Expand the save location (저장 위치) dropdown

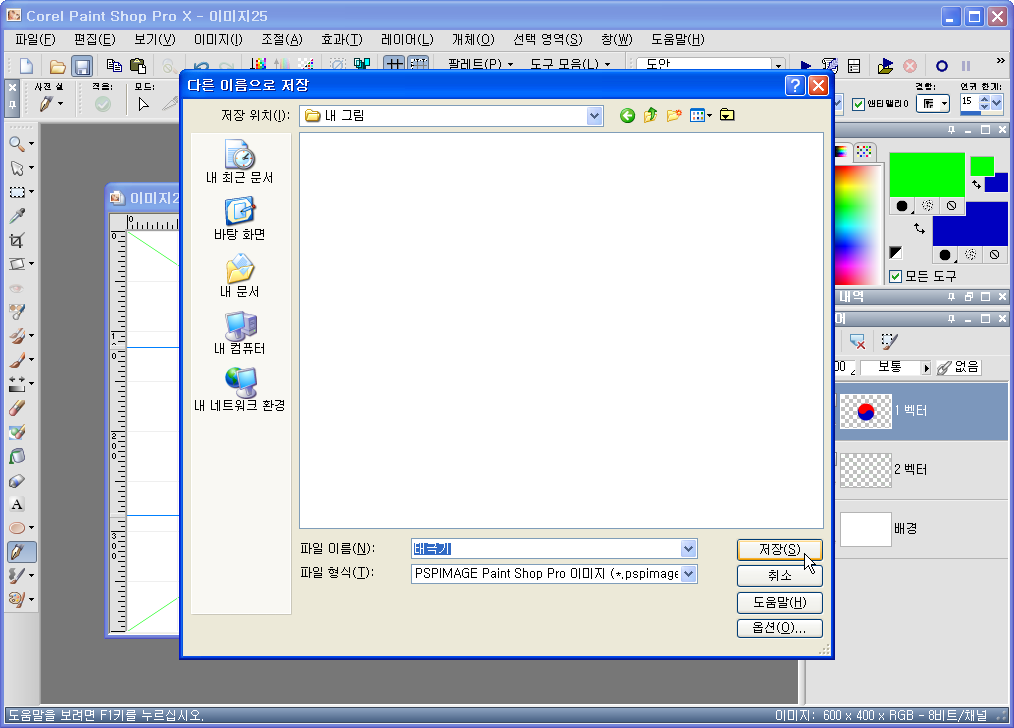point(594,116)
